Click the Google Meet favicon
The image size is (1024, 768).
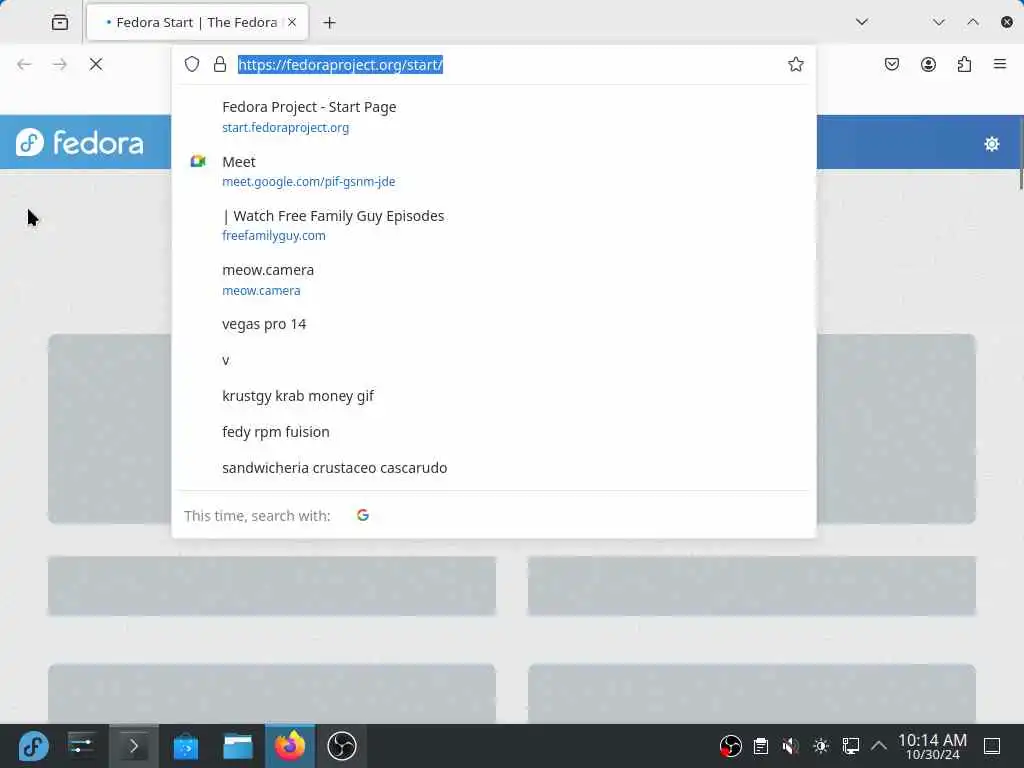click(x=198, y=161)
